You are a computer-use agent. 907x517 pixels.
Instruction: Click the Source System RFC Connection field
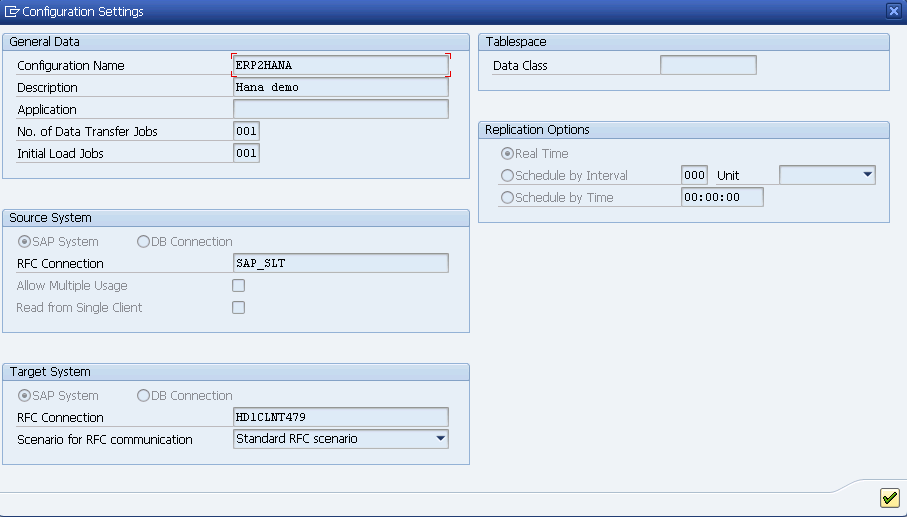[340, 264]
